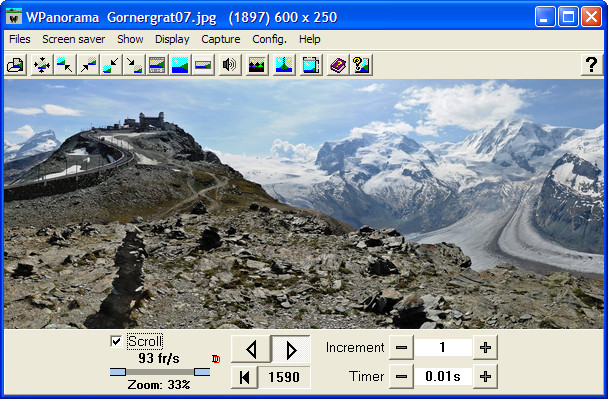The height and width of the screenshot is (399, 608).
Task: Open the Screen saver menu
Action: (74, 39)
